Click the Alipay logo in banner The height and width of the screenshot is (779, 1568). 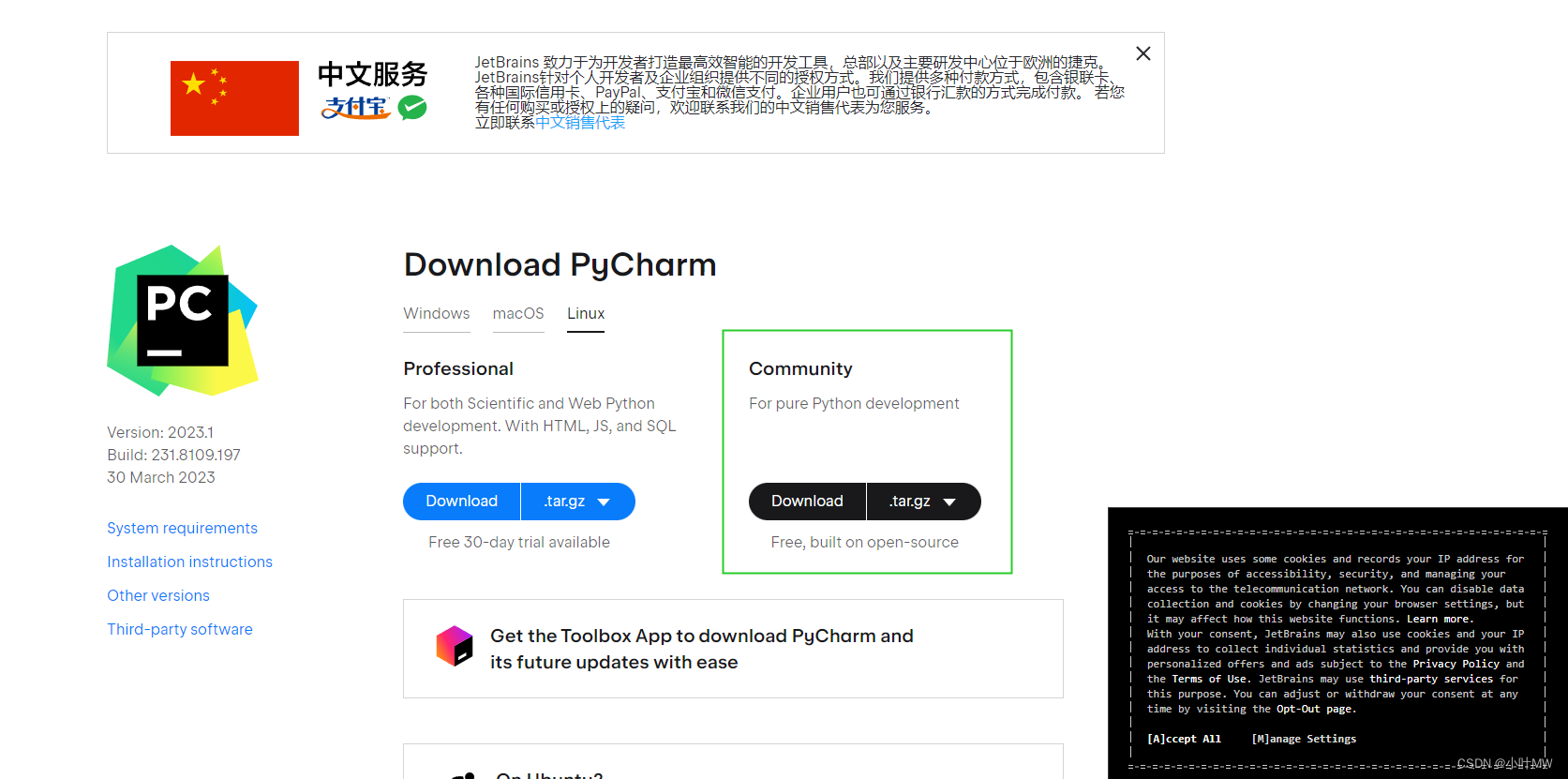coord(355,108)
